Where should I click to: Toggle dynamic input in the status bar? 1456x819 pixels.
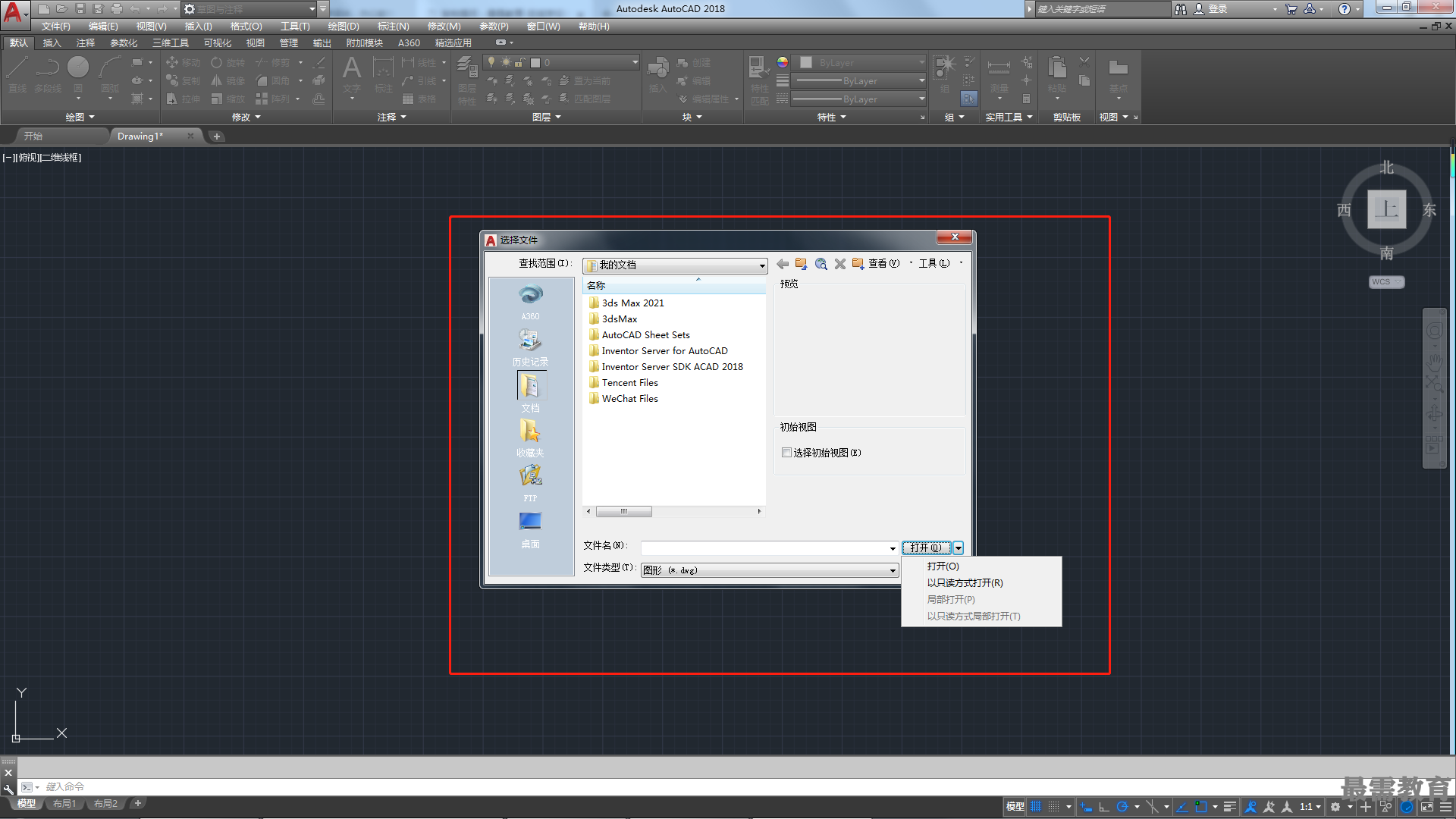pos(1086,807)
